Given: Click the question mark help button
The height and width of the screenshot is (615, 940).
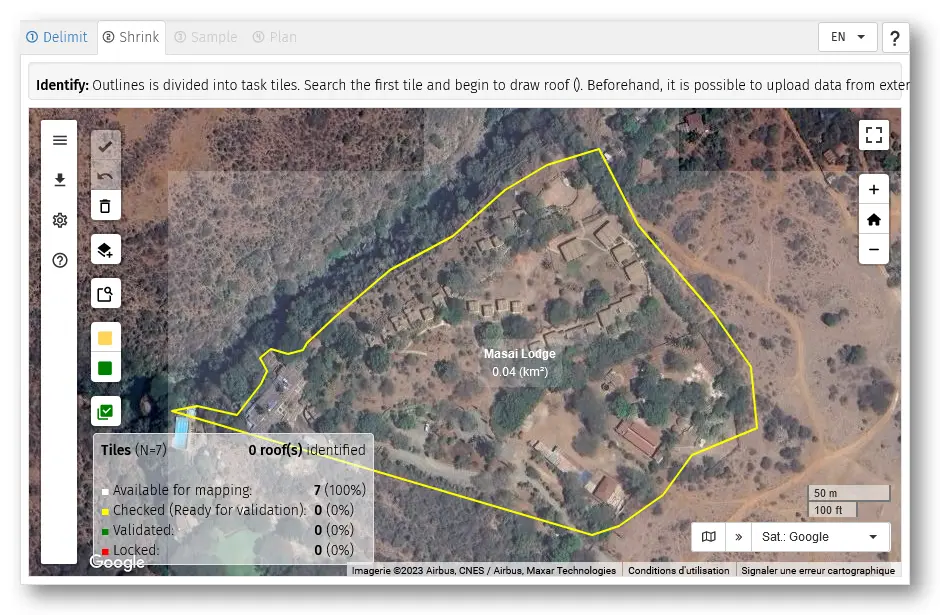Looking at the screenshot, I should point(895,38).
